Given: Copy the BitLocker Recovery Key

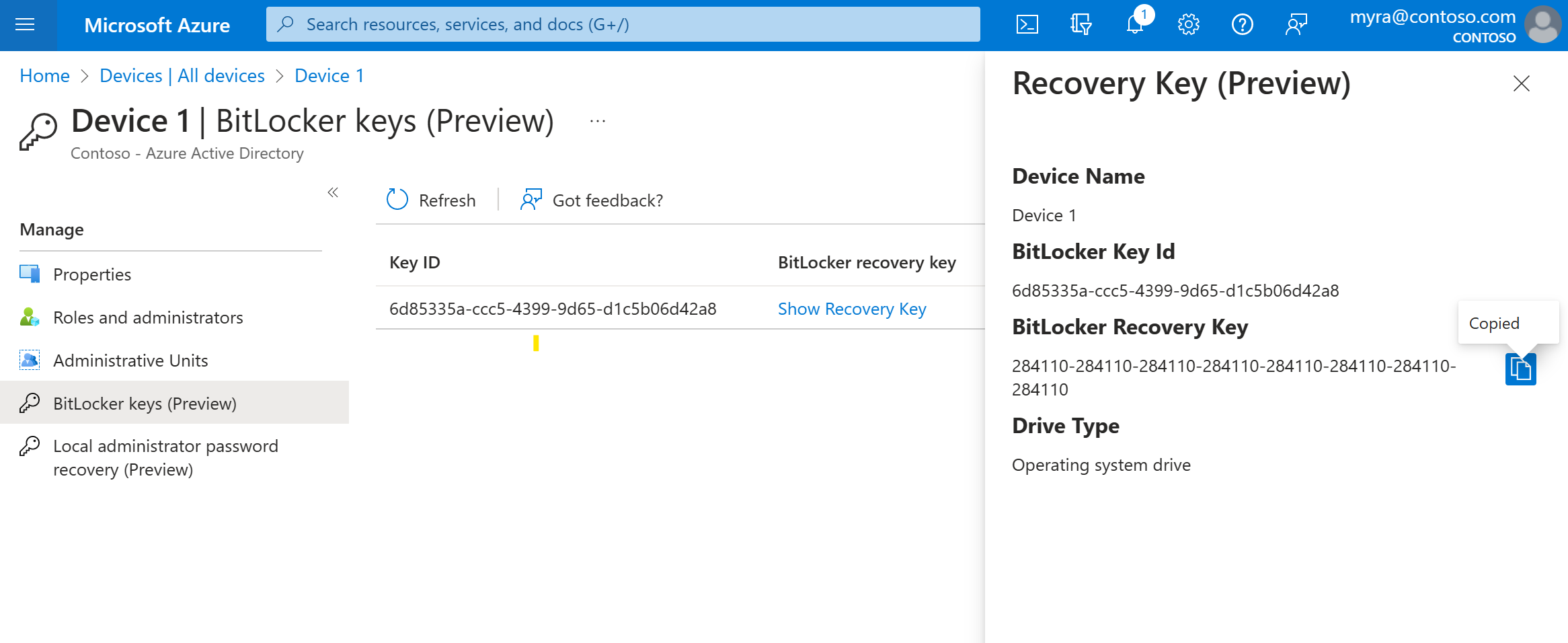Looking at the screenshot, I should pyautogui.click(x=1520, y=369).
